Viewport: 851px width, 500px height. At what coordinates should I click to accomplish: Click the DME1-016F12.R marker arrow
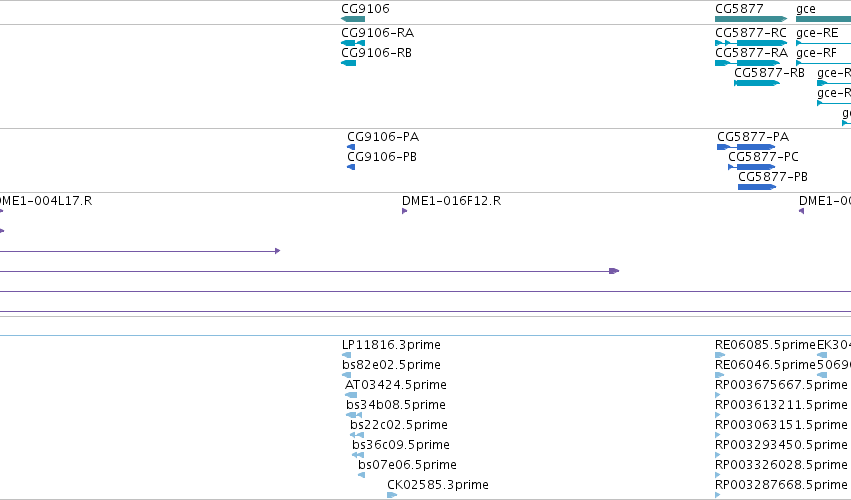click(x=404, y=211)
